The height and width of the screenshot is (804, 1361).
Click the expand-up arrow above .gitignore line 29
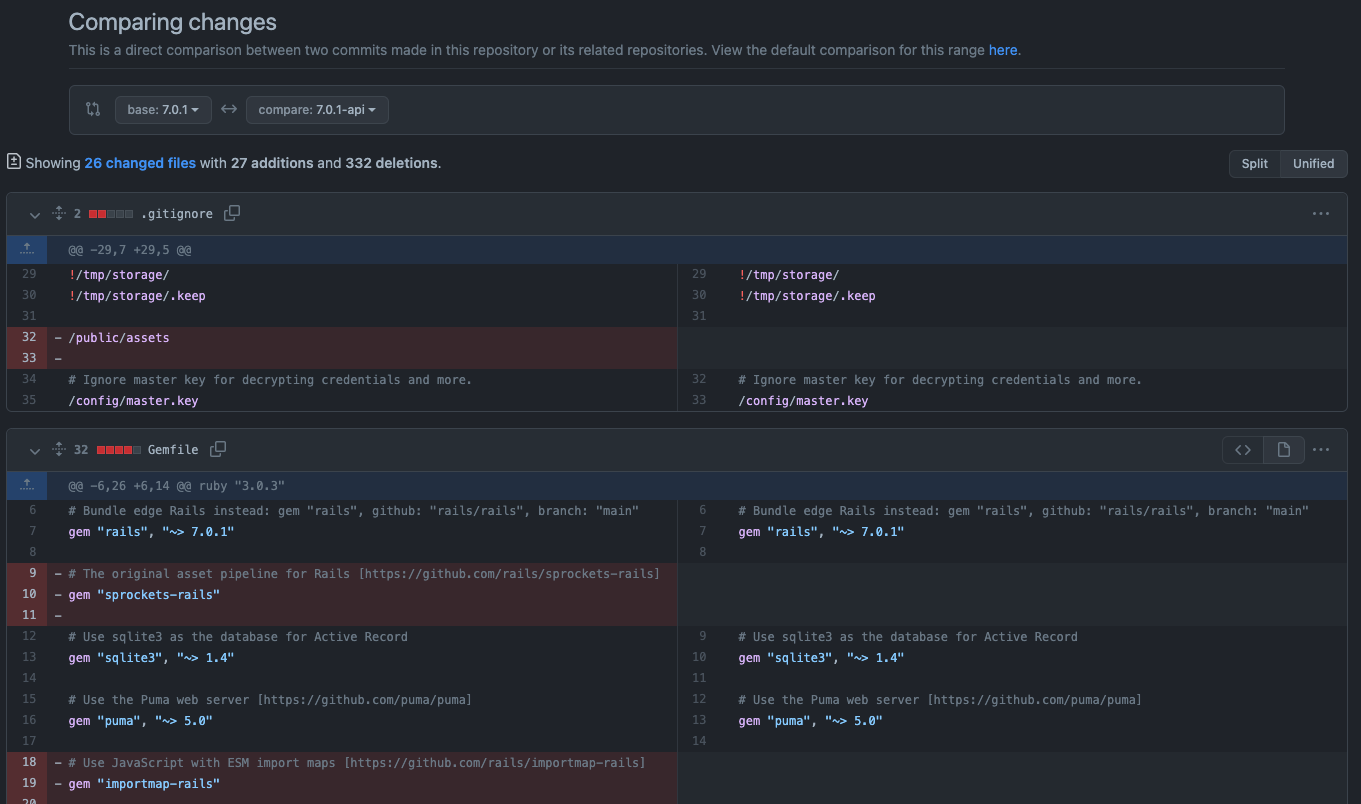[27, 249]
